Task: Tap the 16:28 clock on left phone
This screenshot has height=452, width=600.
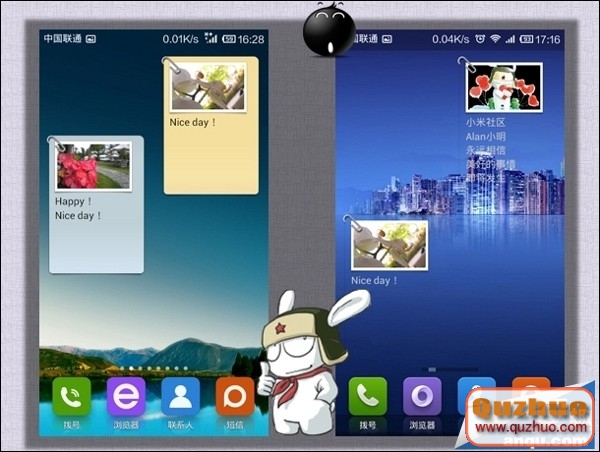Action: [x=251, y=39]
